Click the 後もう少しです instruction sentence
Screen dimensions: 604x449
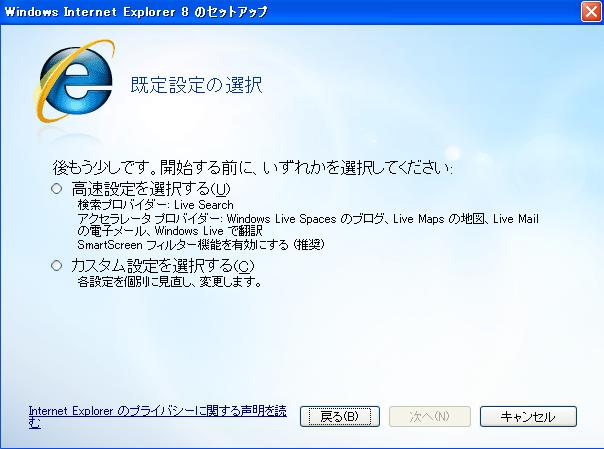click(253, 168)
